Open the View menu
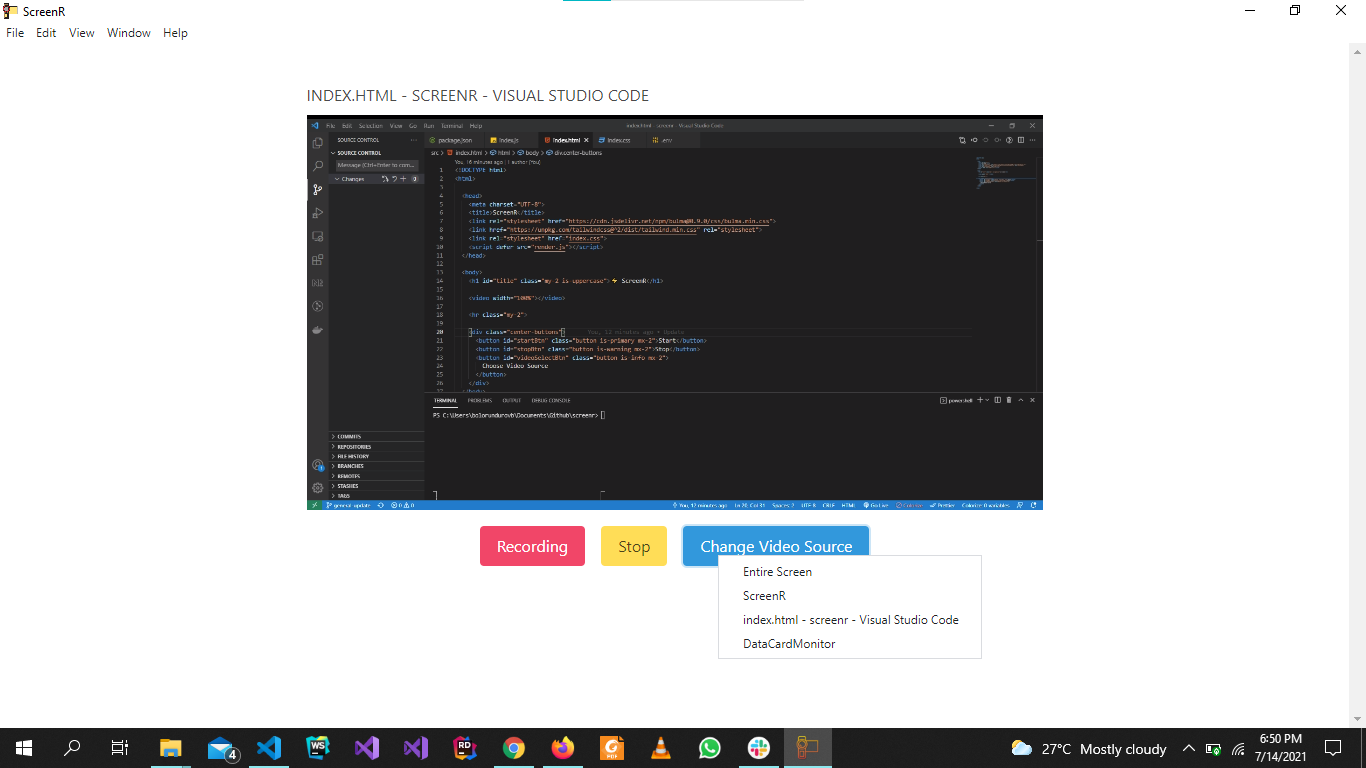1366x768 pixels. [82, 33]
